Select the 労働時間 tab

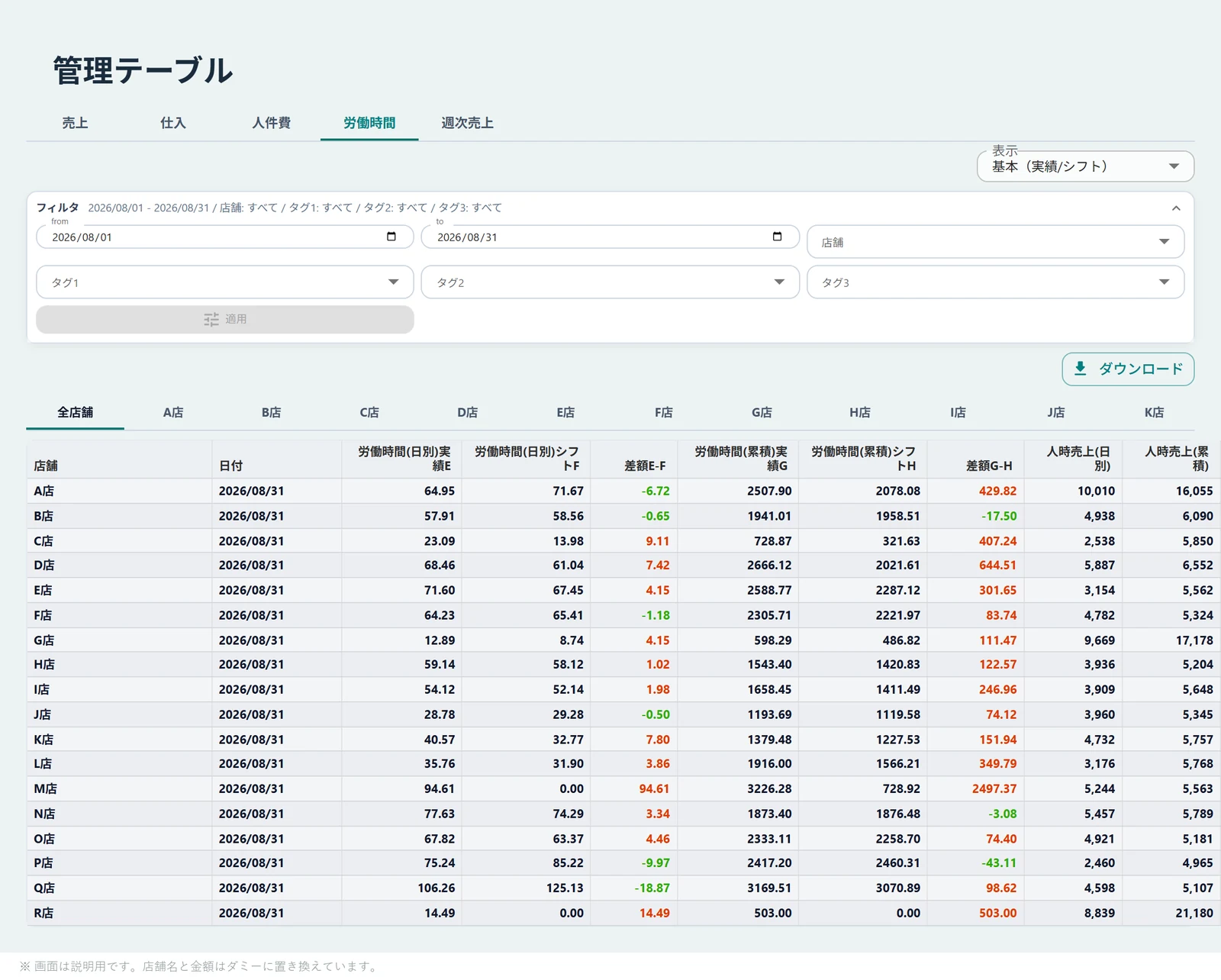pyautogui.click(x=369, y=123)
